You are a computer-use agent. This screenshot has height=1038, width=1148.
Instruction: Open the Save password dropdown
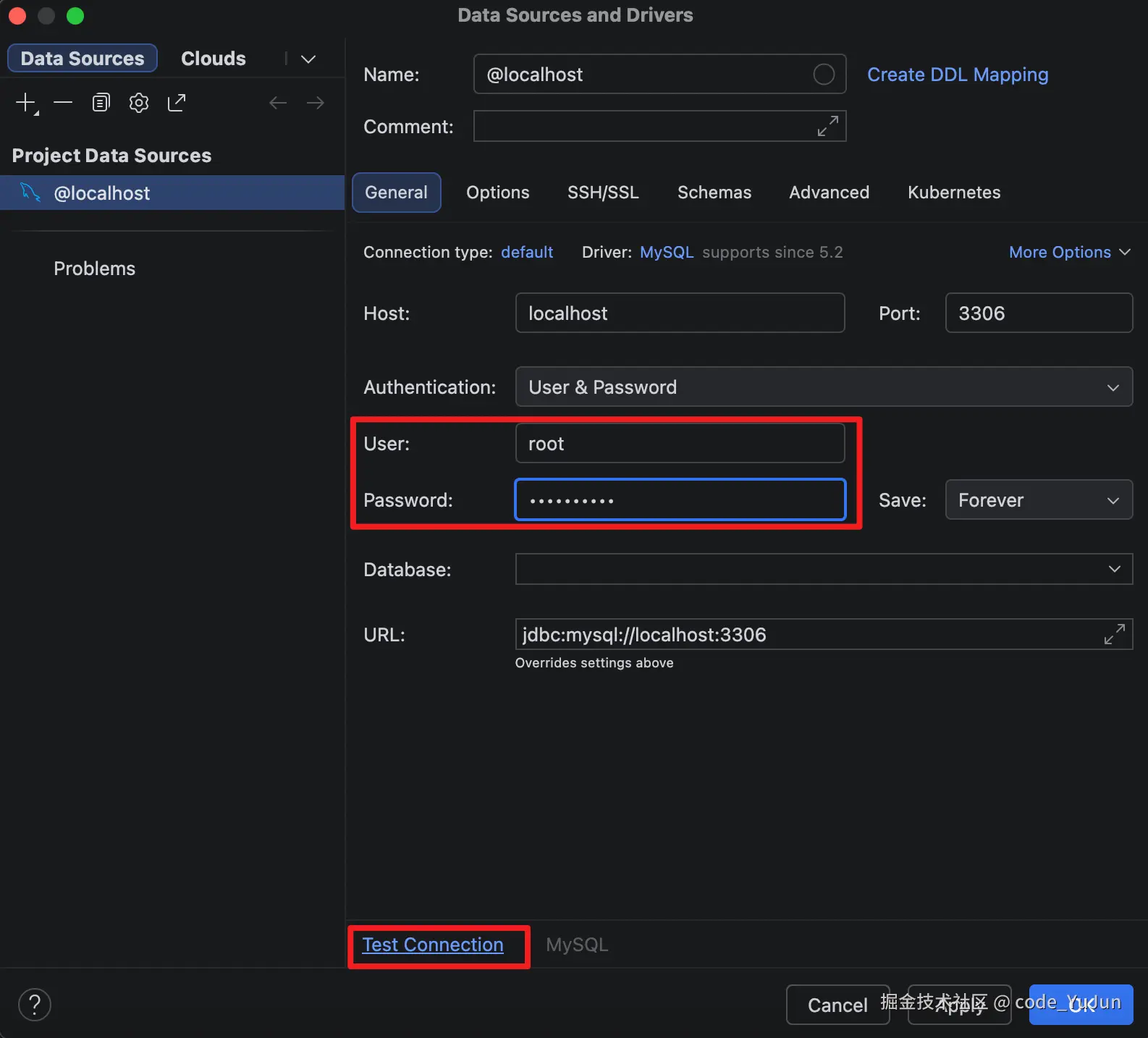(x=1038, y=499)
